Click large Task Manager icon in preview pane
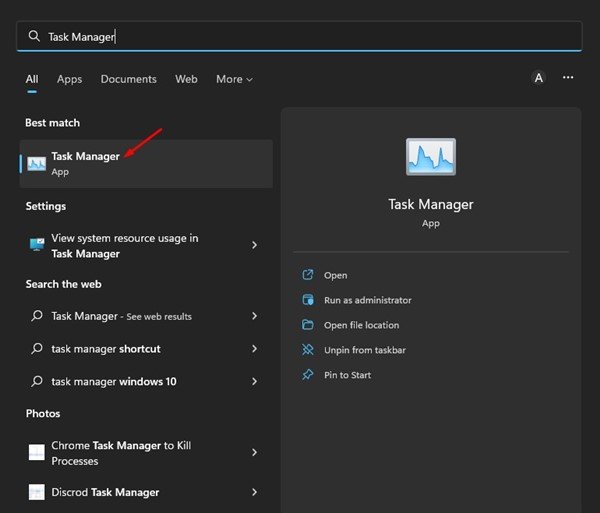Viewport: 600px width, 513px height. 431,157
